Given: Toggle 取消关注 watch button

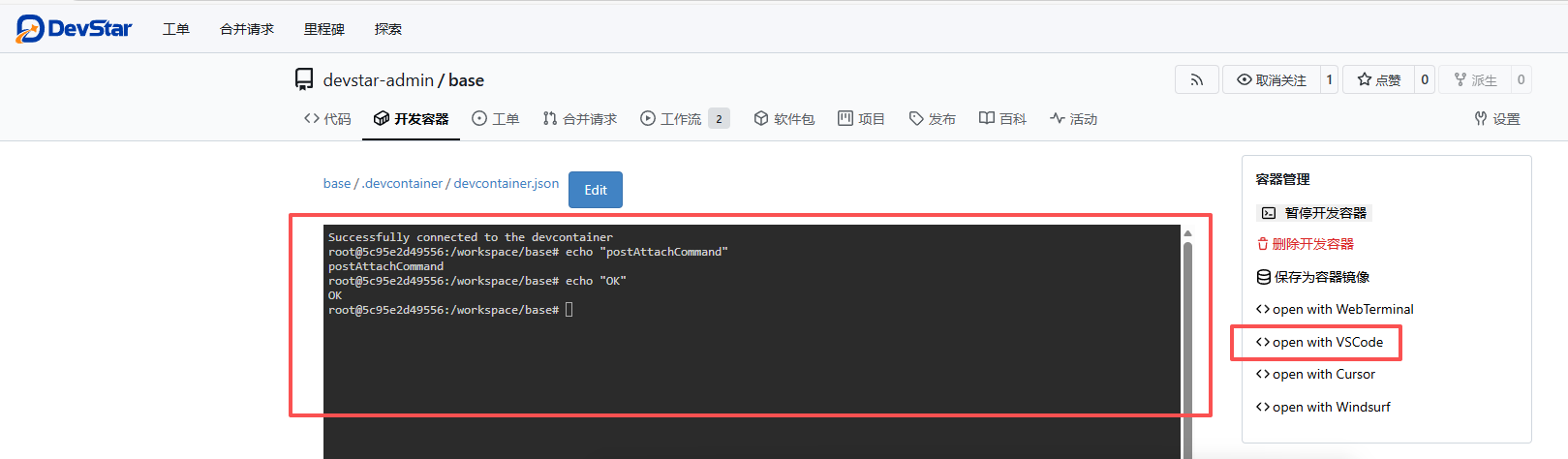Looking at the screenshot, I should point(1271,79).
